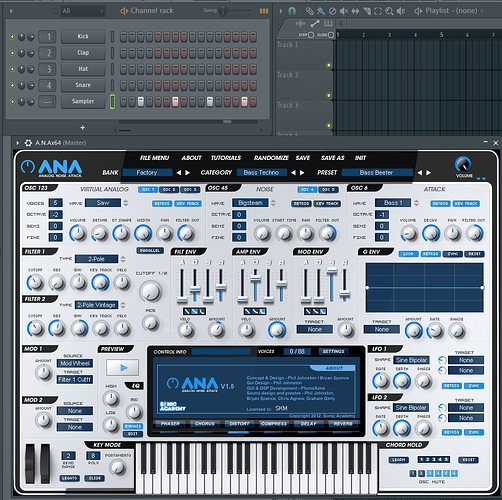This screenshot has width=502, height=500.
Task: Click the Init button
Action: tap(360, 158)
